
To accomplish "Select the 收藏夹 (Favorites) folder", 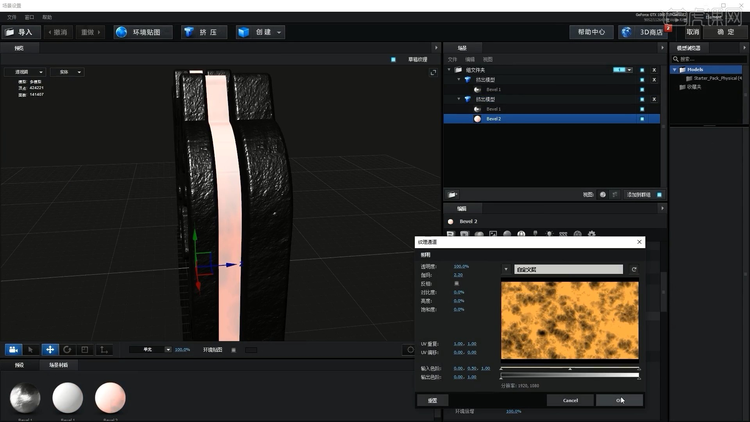I will click(x=690, y=87).
